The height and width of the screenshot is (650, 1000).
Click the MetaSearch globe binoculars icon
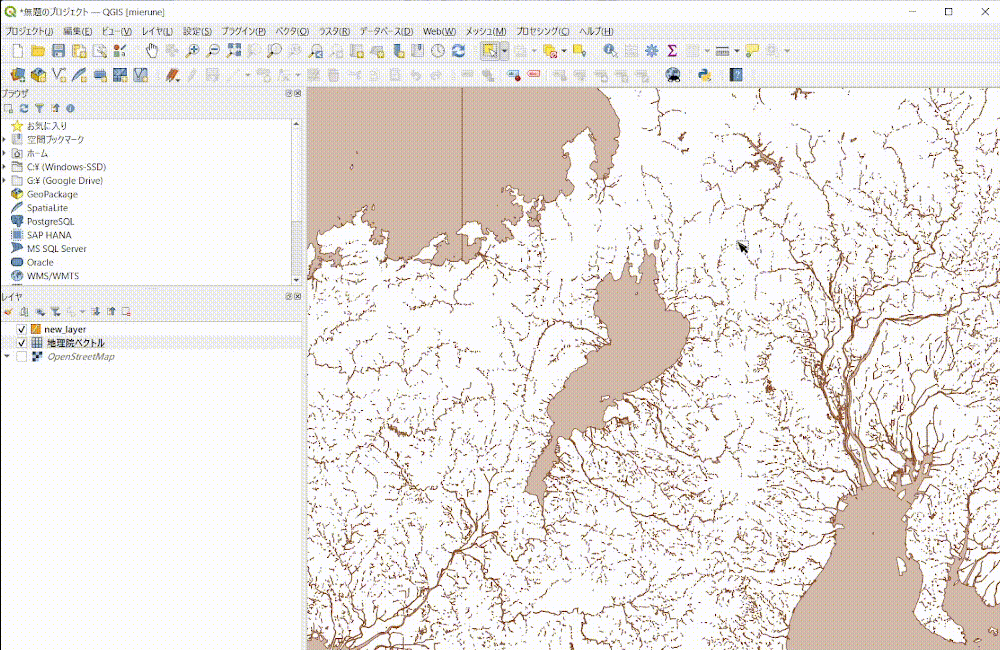(x=672, y=75)
